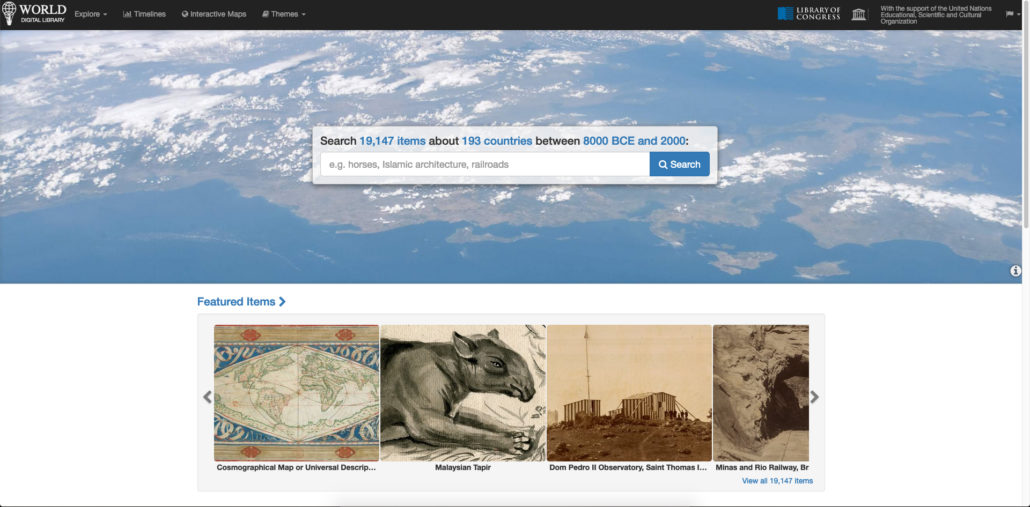The width and height of the screenshot is (1030, 507).
Task: Click the World Digital Library logo
Action: coord(34,14)
